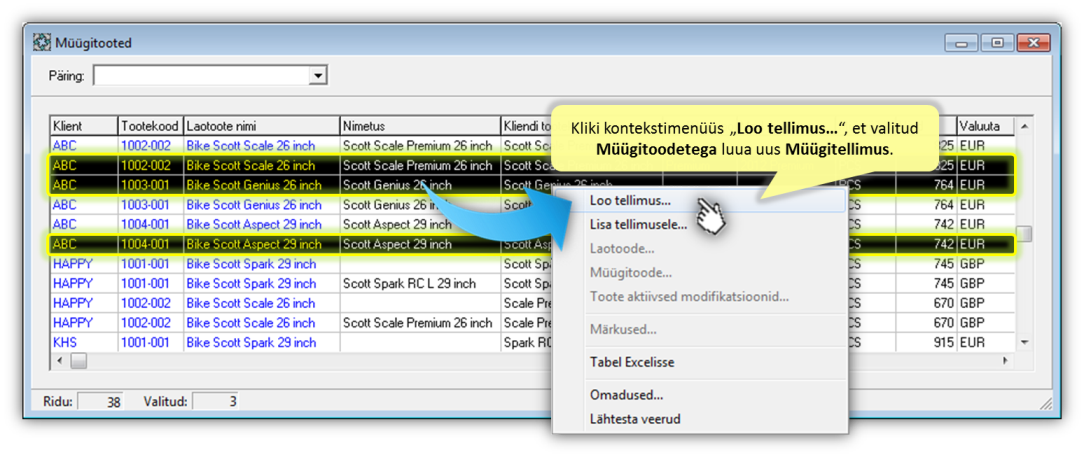Click the Nimetus column header
The image size is (1084, 457).
coord(420,127)
